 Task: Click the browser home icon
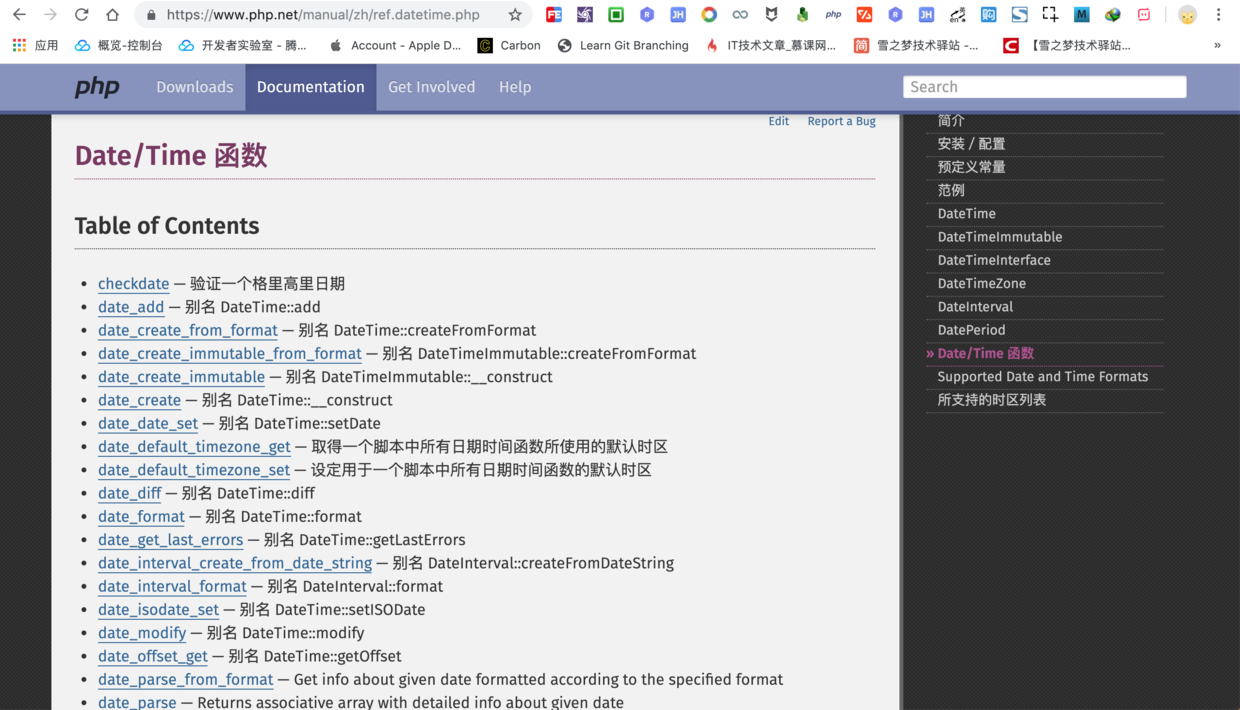tap(112, 14)
